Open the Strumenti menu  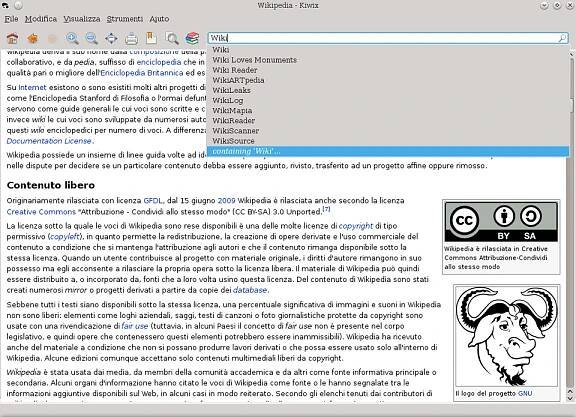(x=125, y=19)
